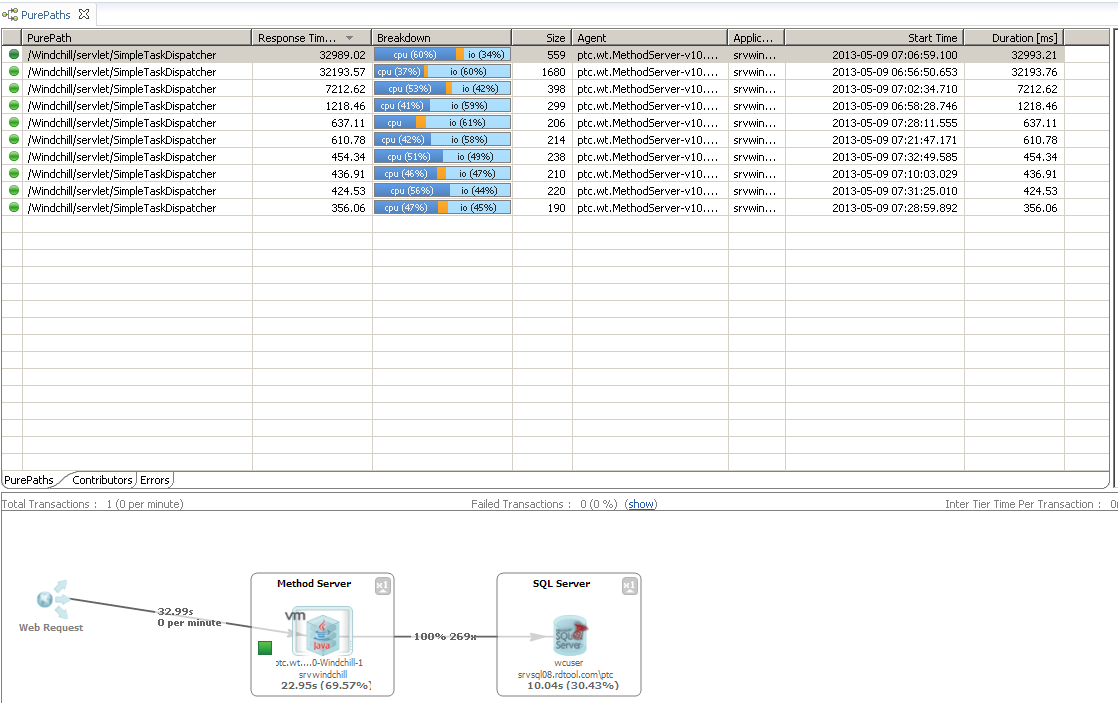Select response time value 32989.02
Image resolution: width=1118 pixels, height=703 pixels.
342,55
